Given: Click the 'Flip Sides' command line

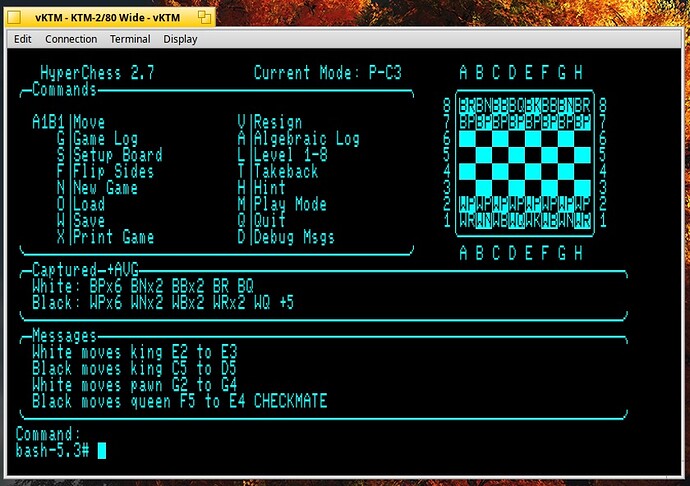Looking at the screenshot, I should point(106,171).
